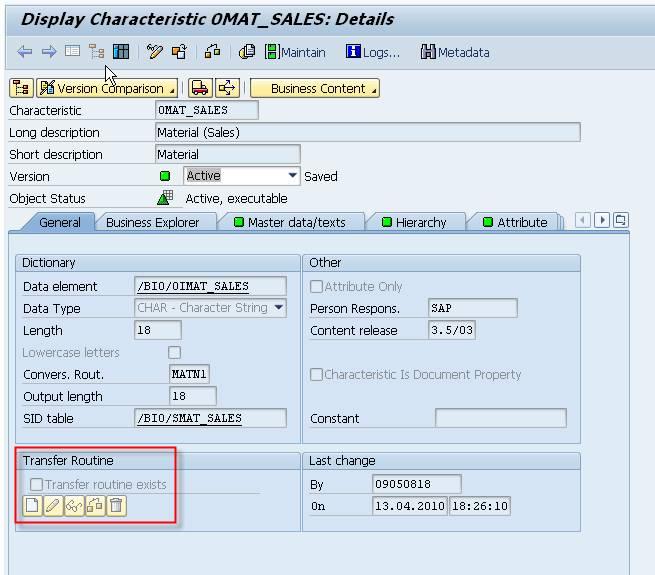Open the Logs toolbar button
Screen dimensions: 655x575
(x=372, y=52)
